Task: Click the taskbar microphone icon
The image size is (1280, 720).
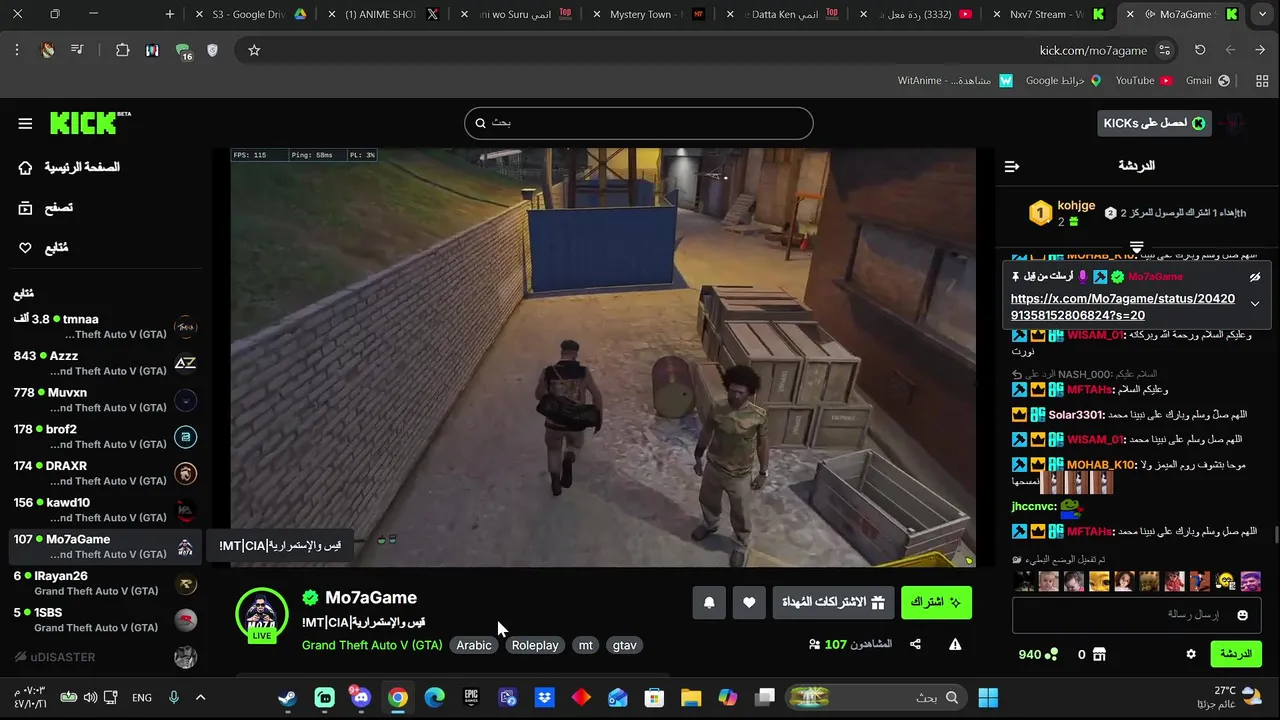Action: (x=174, y=697)
